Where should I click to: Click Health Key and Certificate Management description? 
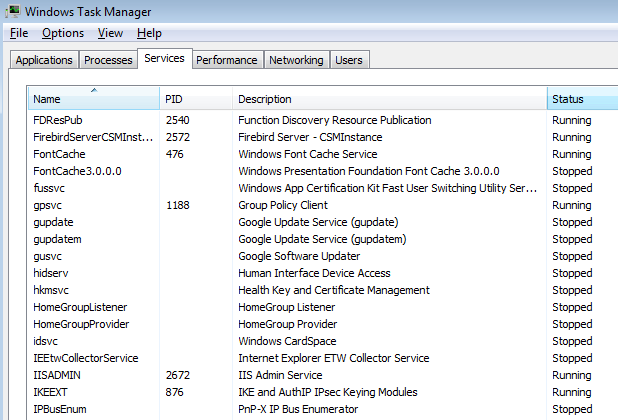(x=334, y=290)
